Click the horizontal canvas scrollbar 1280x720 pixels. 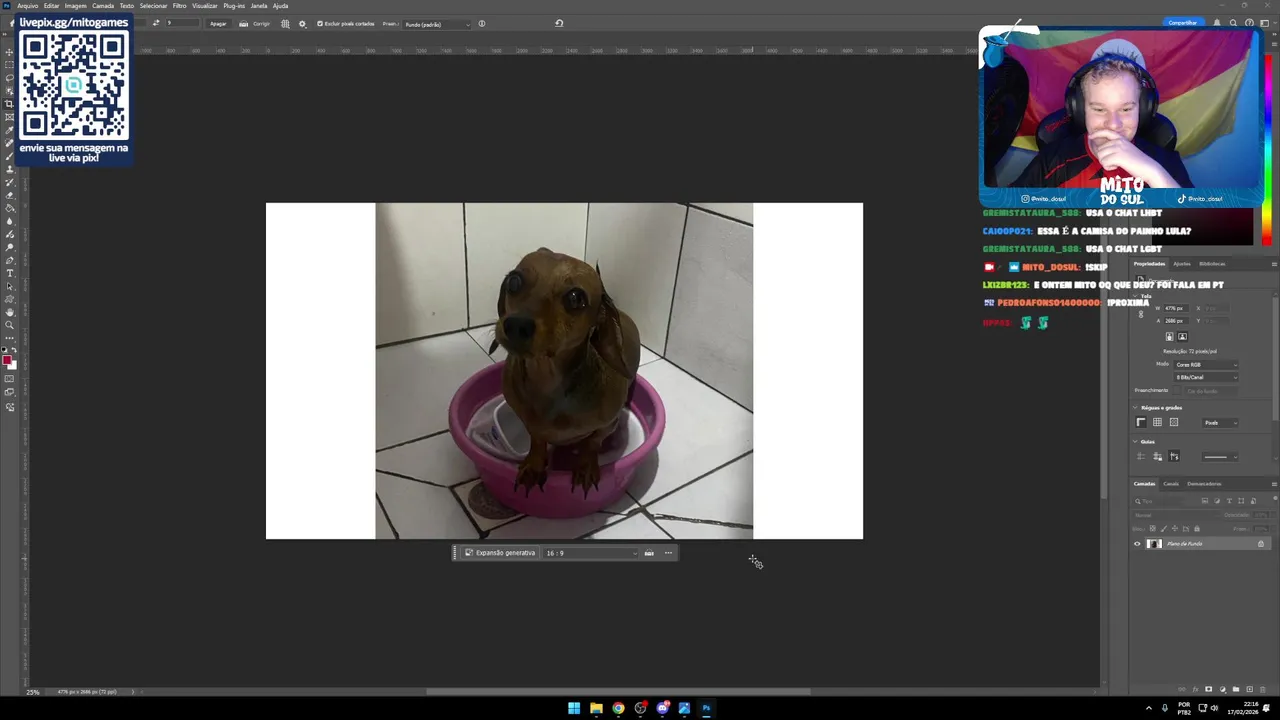pyautogui.click(x=618, y=691)
